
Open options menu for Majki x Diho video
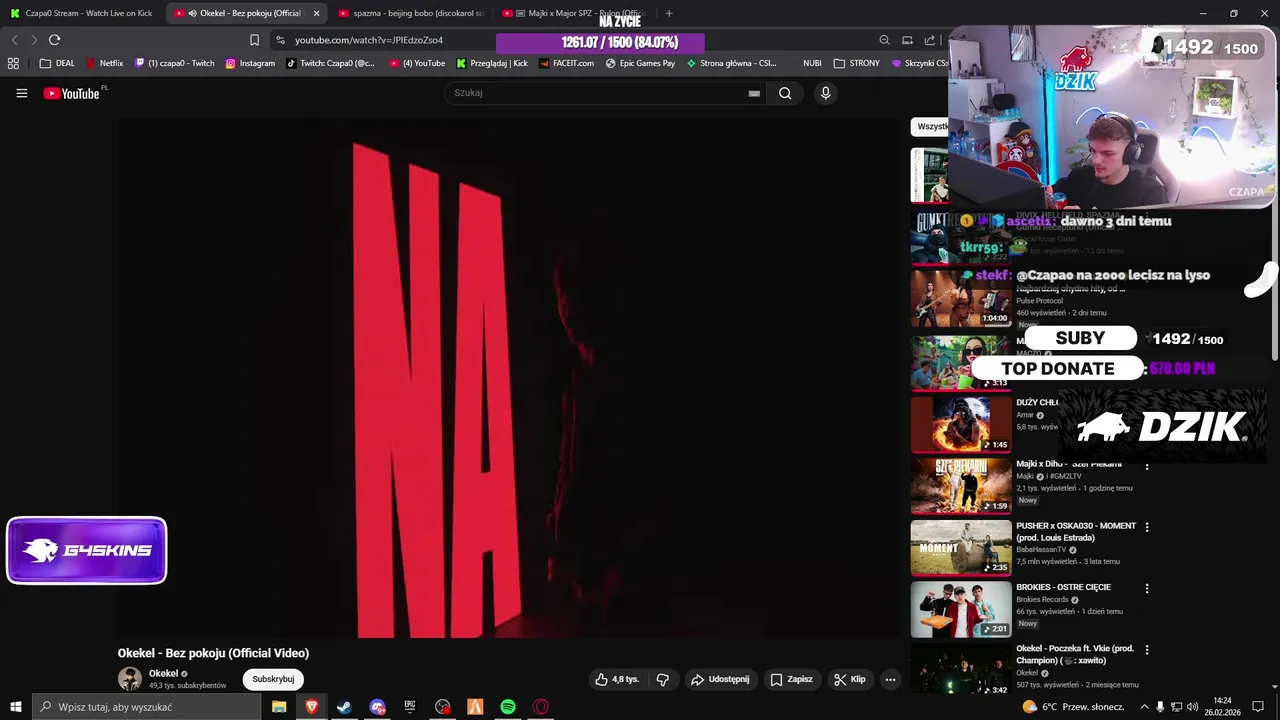click(x=1147, y=466)
